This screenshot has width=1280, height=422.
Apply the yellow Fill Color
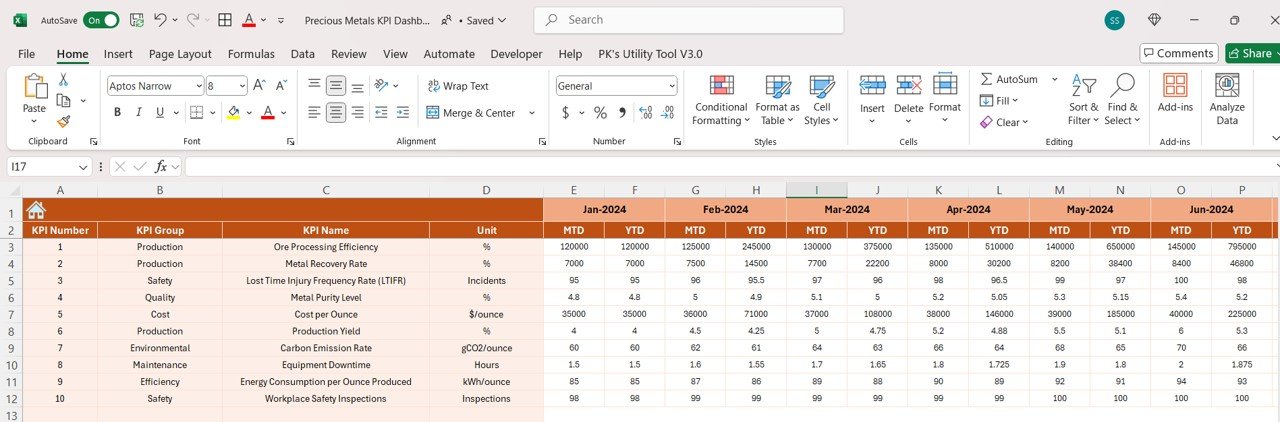click(233, 113)
